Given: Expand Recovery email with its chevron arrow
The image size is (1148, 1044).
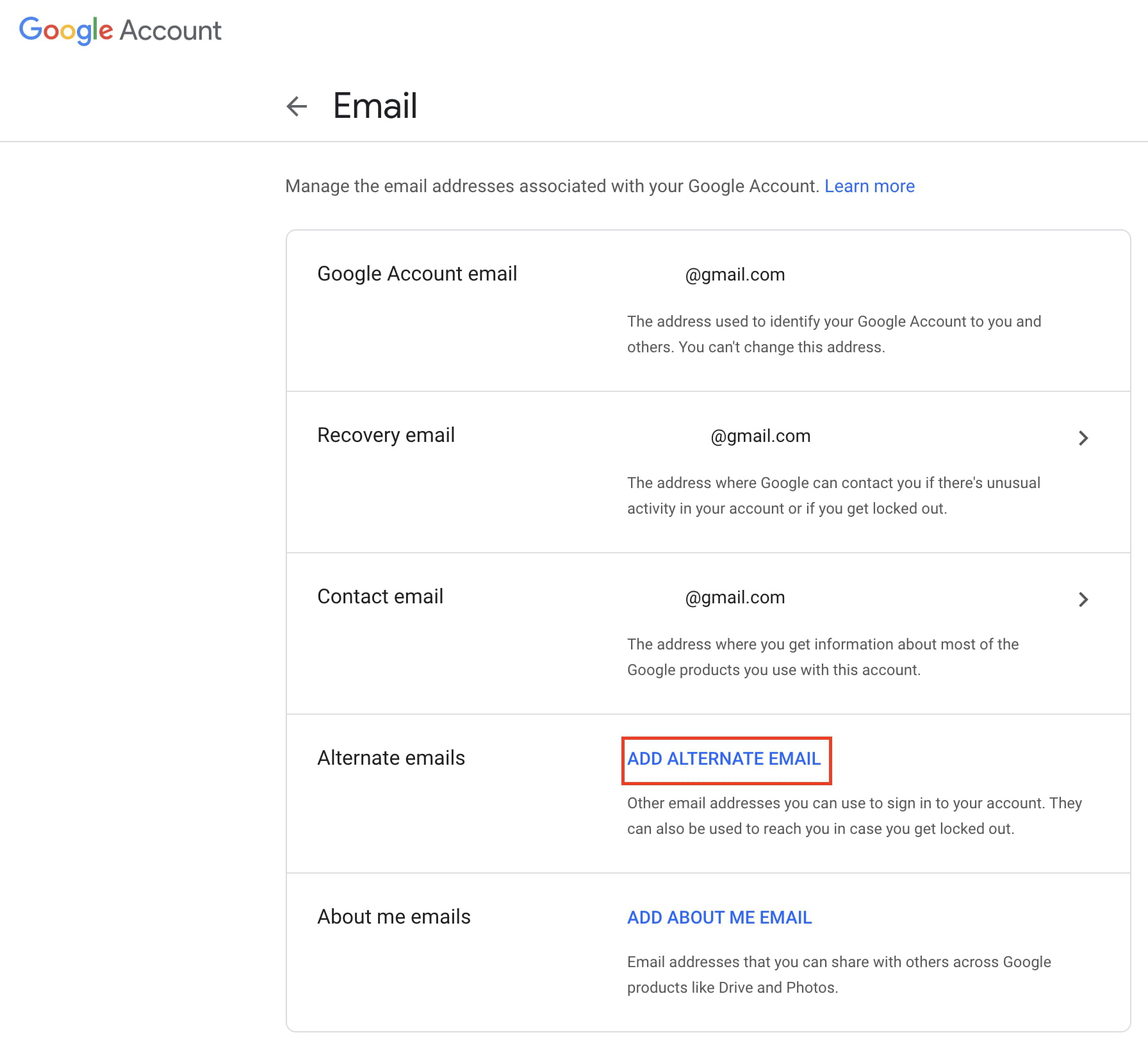Looking at the screenshot, I should [x=1083, y=438].
